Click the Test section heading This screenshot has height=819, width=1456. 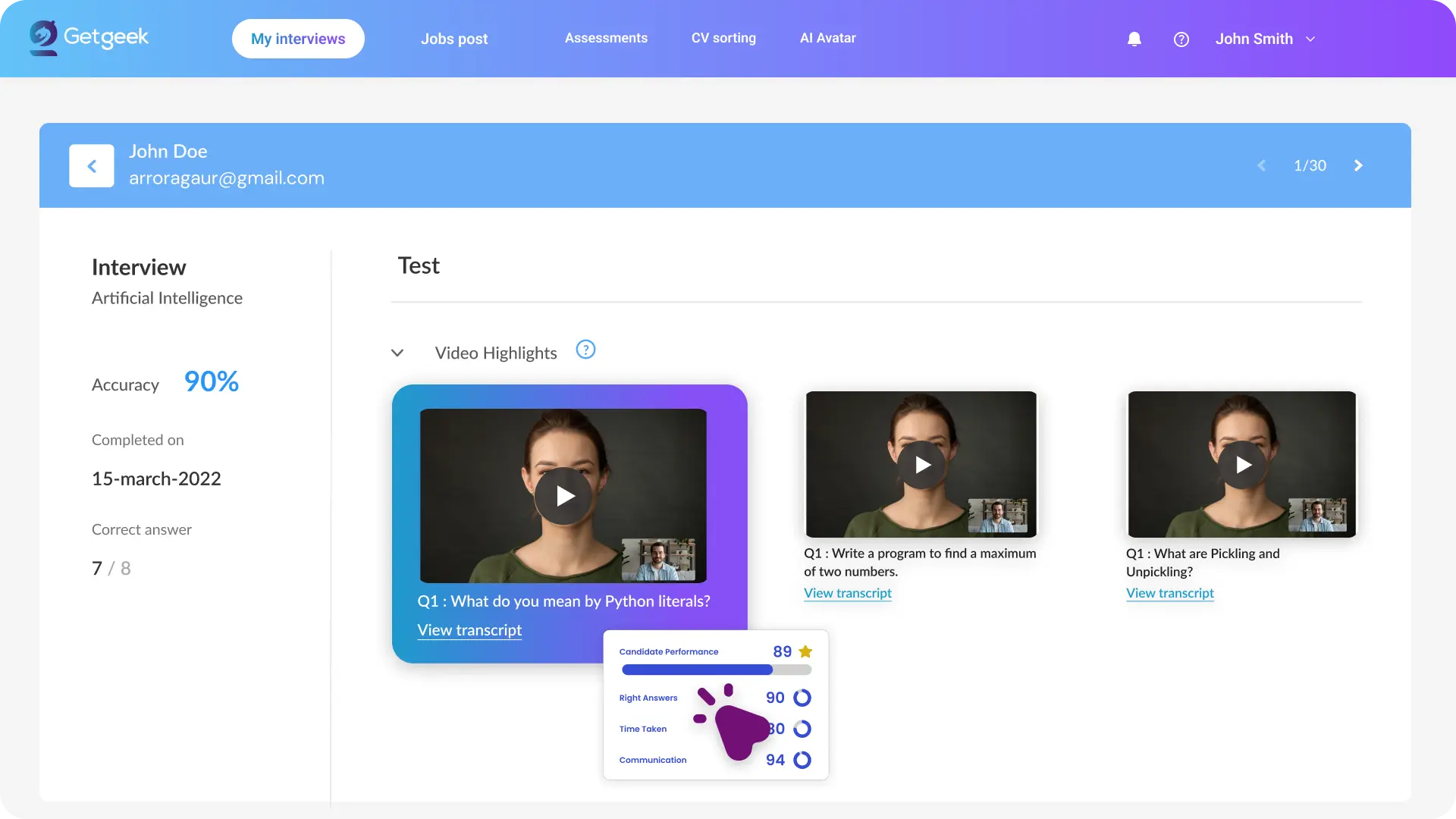[419, 265]
